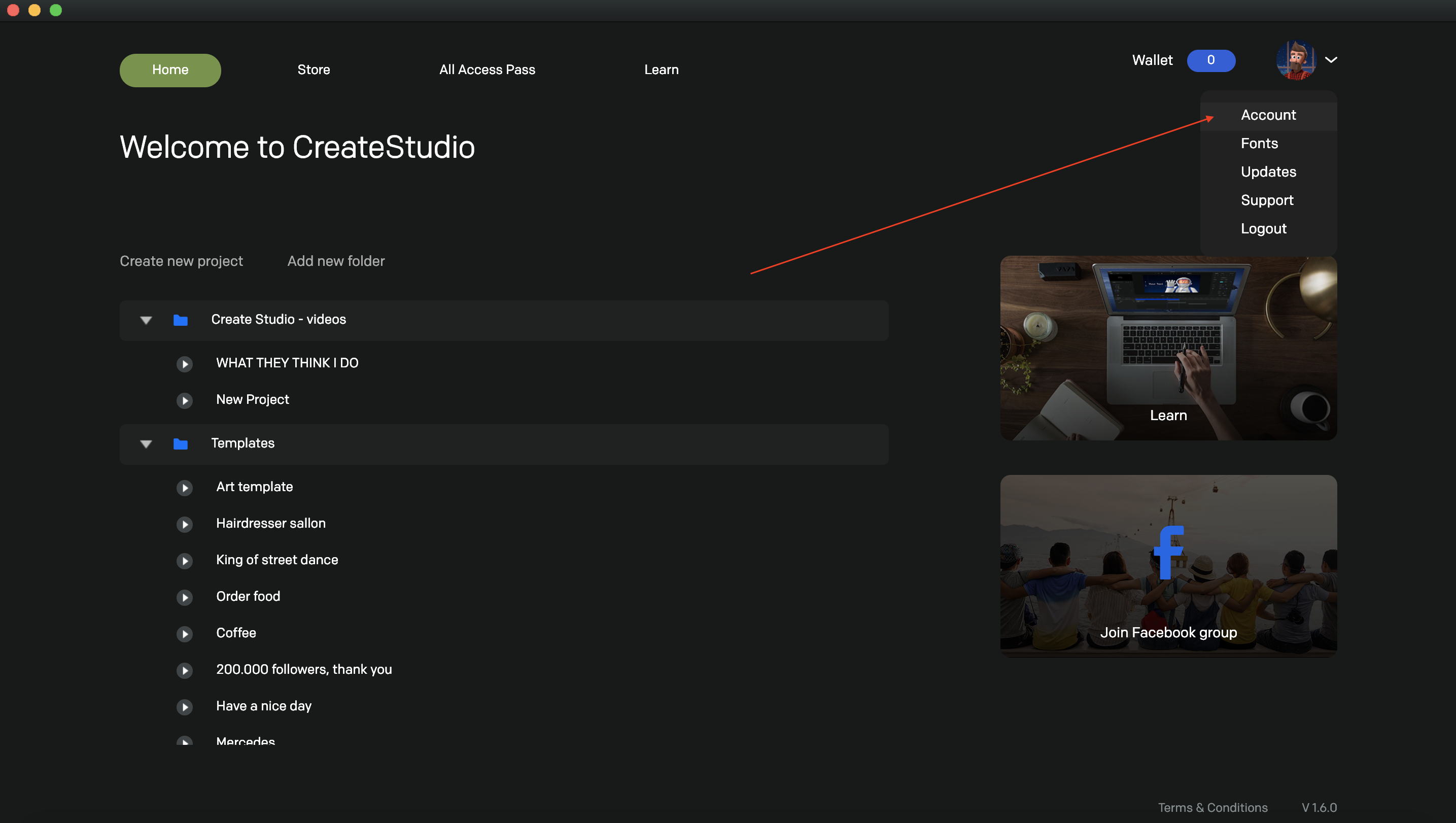Image resolution: width=1456 pixels, height=823 pixels.
Task: Toggle the profile menu chevron
Action: 1331,60
